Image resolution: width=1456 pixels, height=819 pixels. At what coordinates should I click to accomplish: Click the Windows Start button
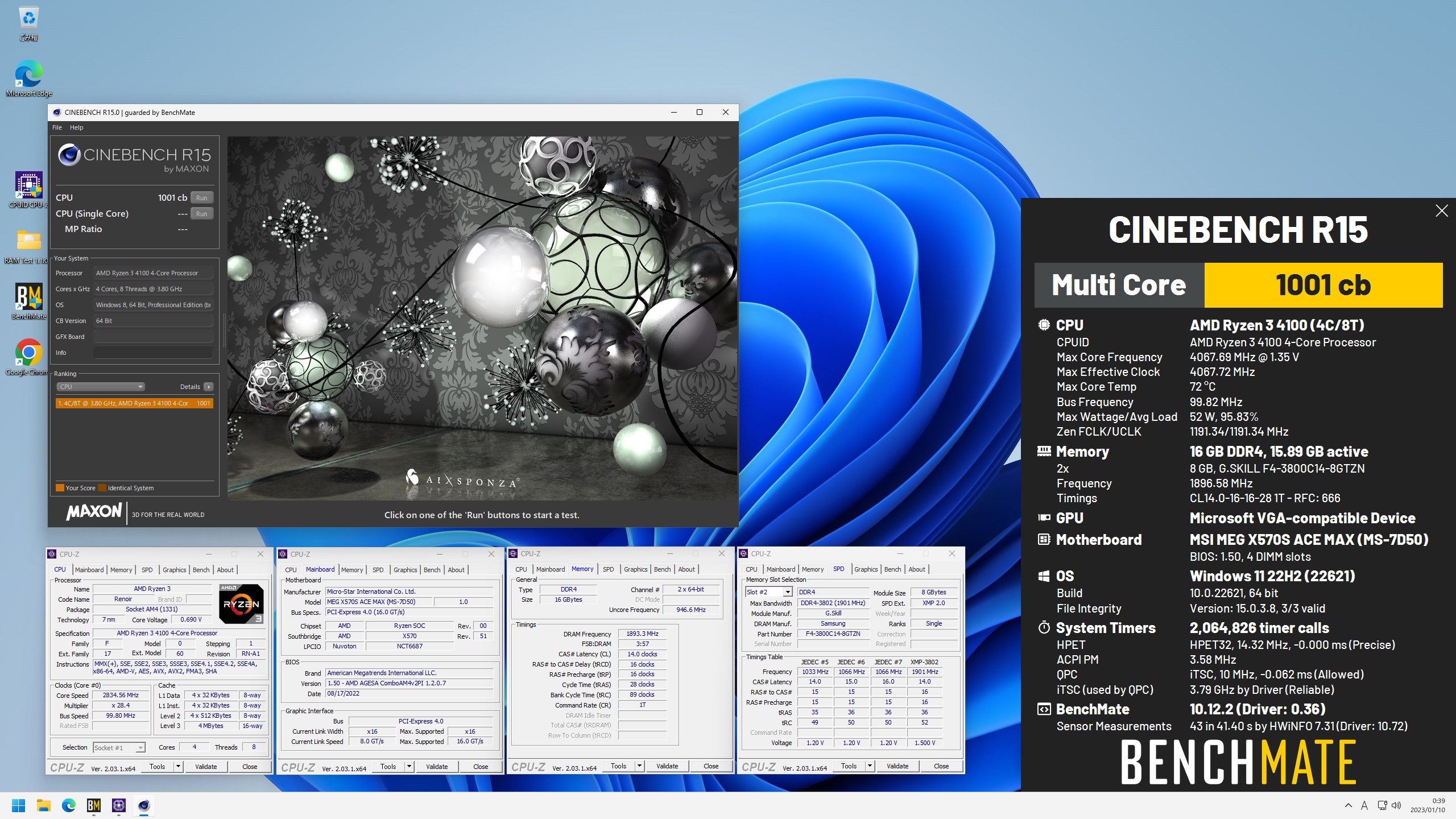pyautogui.click(x=18, y=805)
